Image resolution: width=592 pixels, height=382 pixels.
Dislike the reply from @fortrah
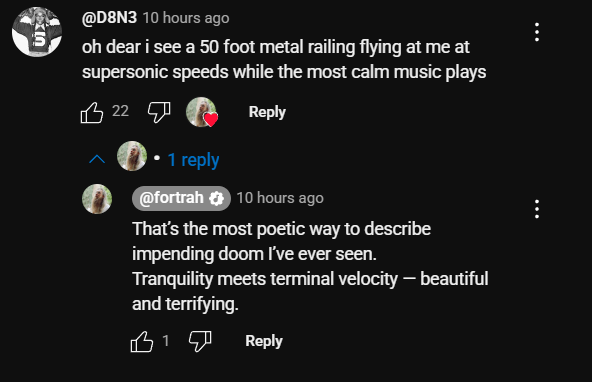pos(200,341)
